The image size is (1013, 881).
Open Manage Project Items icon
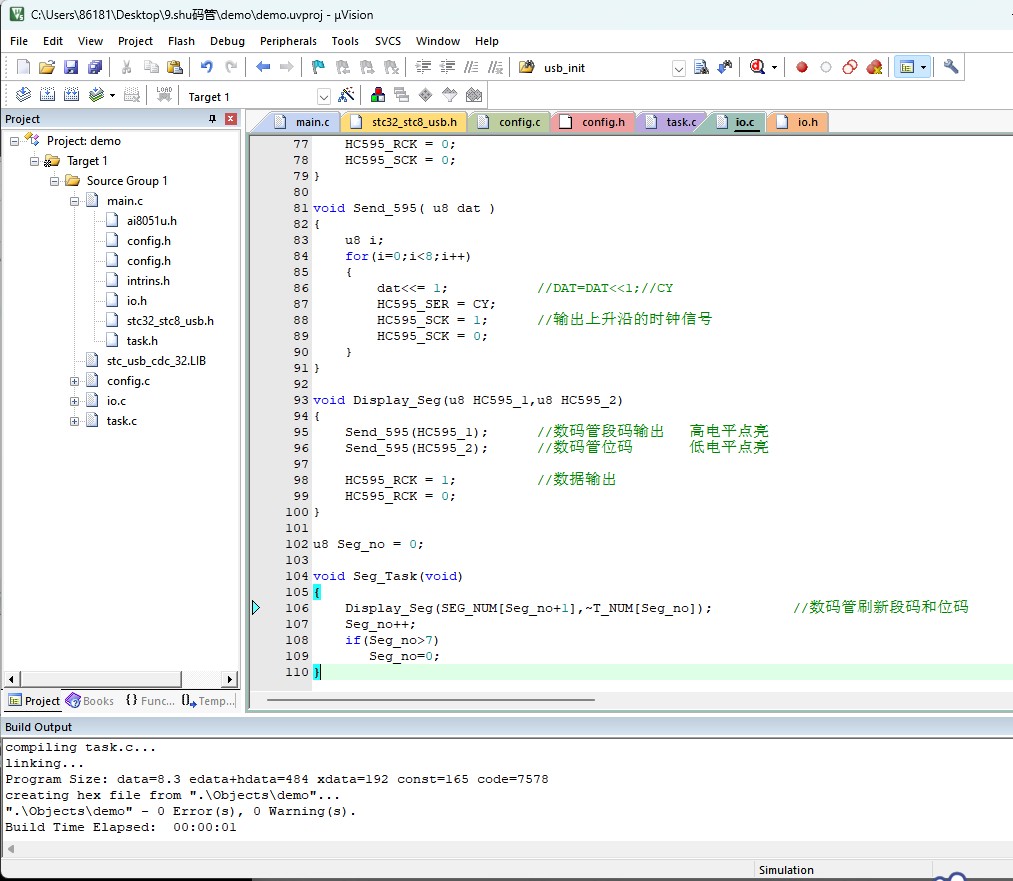pos(378,96)
